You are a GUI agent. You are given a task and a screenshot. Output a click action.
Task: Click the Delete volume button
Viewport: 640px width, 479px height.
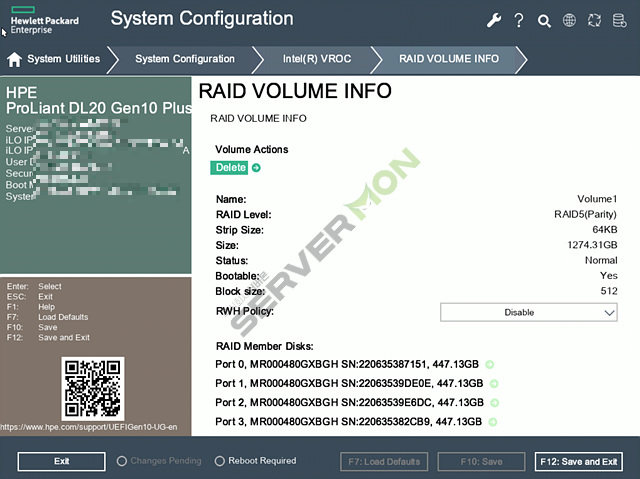[229, 168]
